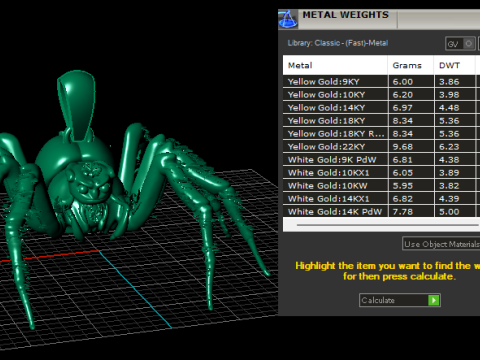Select the White Gold:10KW row
This screenshot has width=480, height=360.
tap(381, 186)
